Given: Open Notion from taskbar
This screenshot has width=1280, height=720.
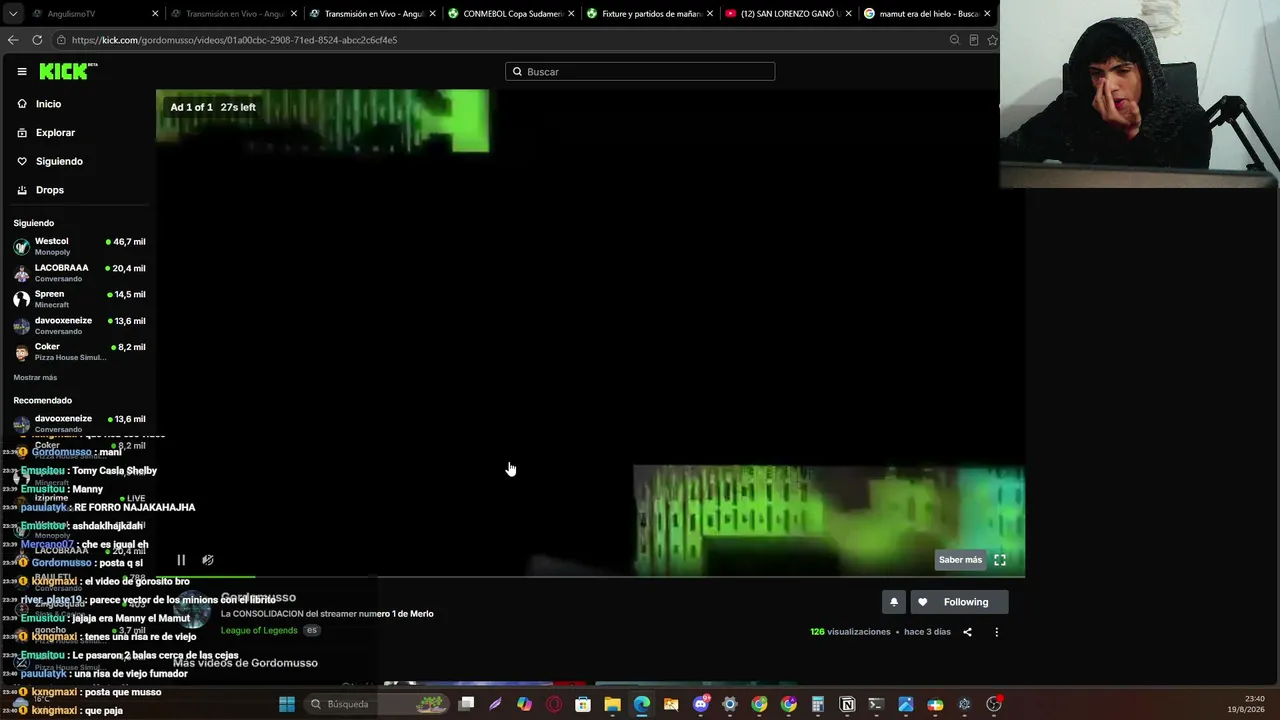Looking at the screenshot, I should tap(847, 704).
